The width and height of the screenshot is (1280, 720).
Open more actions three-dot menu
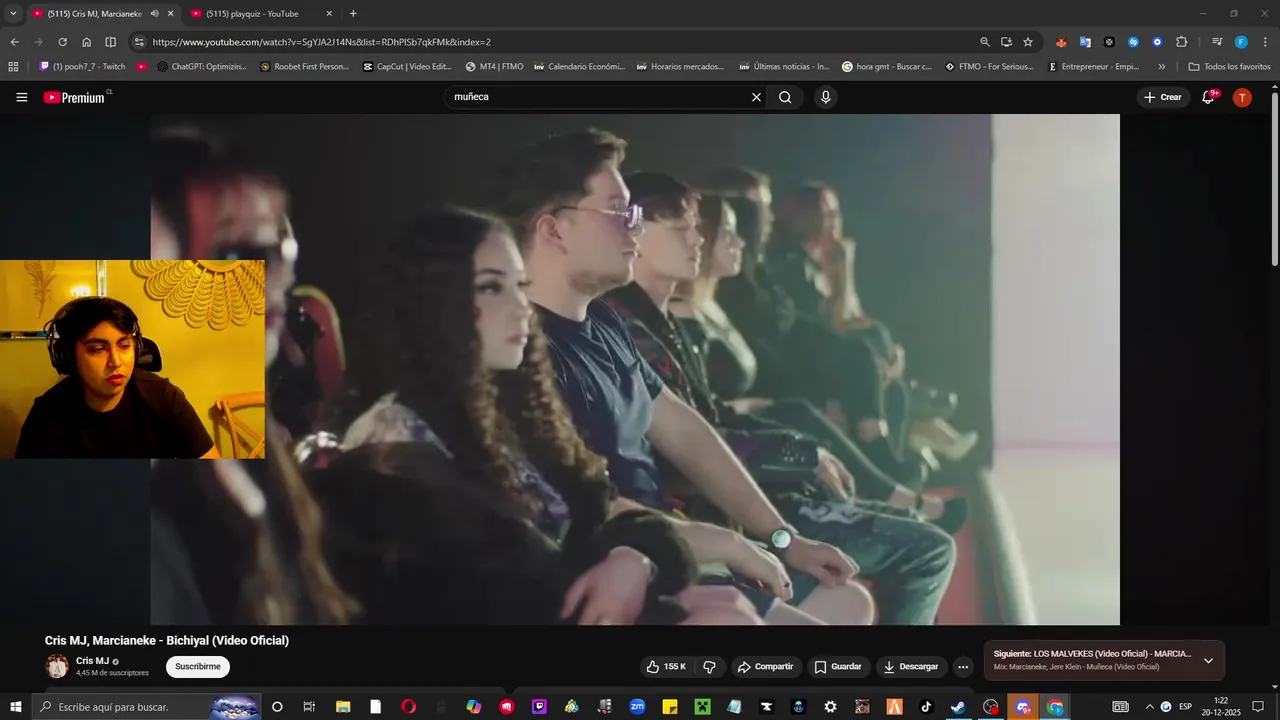tap(963, 666)
